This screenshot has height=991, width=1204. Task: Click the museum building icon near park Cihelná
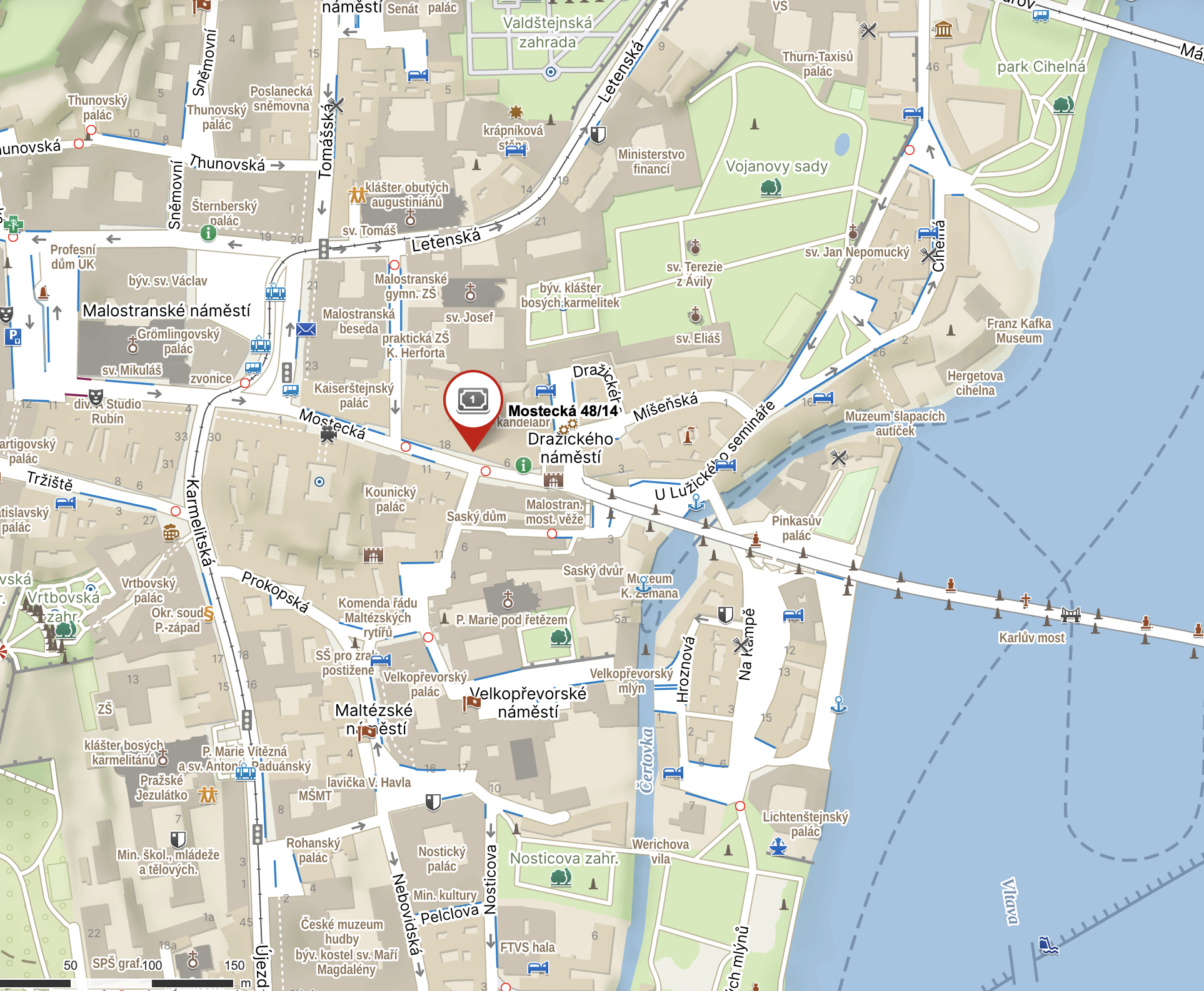[943, 29]
